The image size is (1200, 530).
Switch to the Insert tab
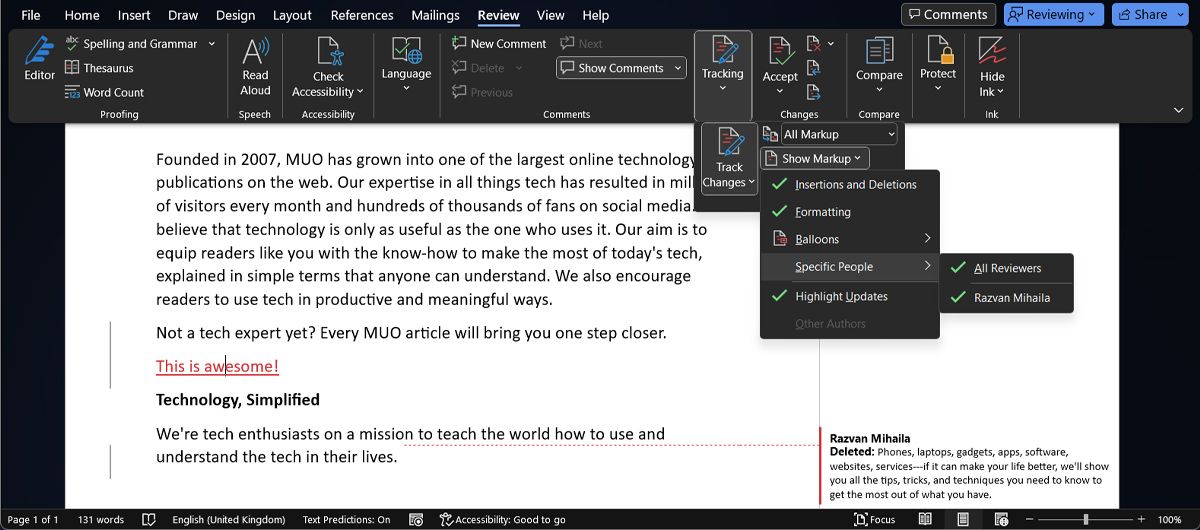(x=135, y=15)
